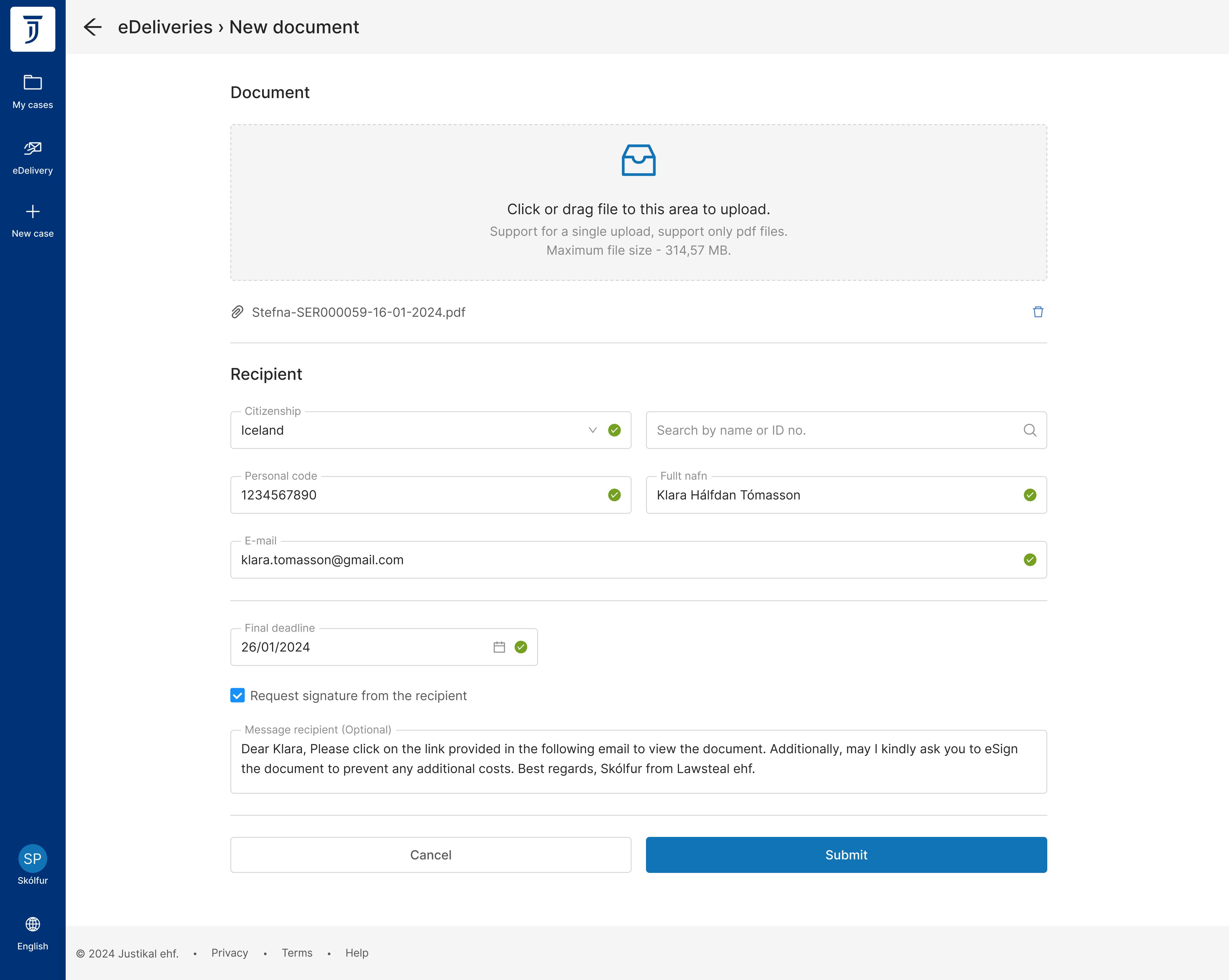
Task: Submit the new document form
Action: pyautogui.click(x=846, y=855)
